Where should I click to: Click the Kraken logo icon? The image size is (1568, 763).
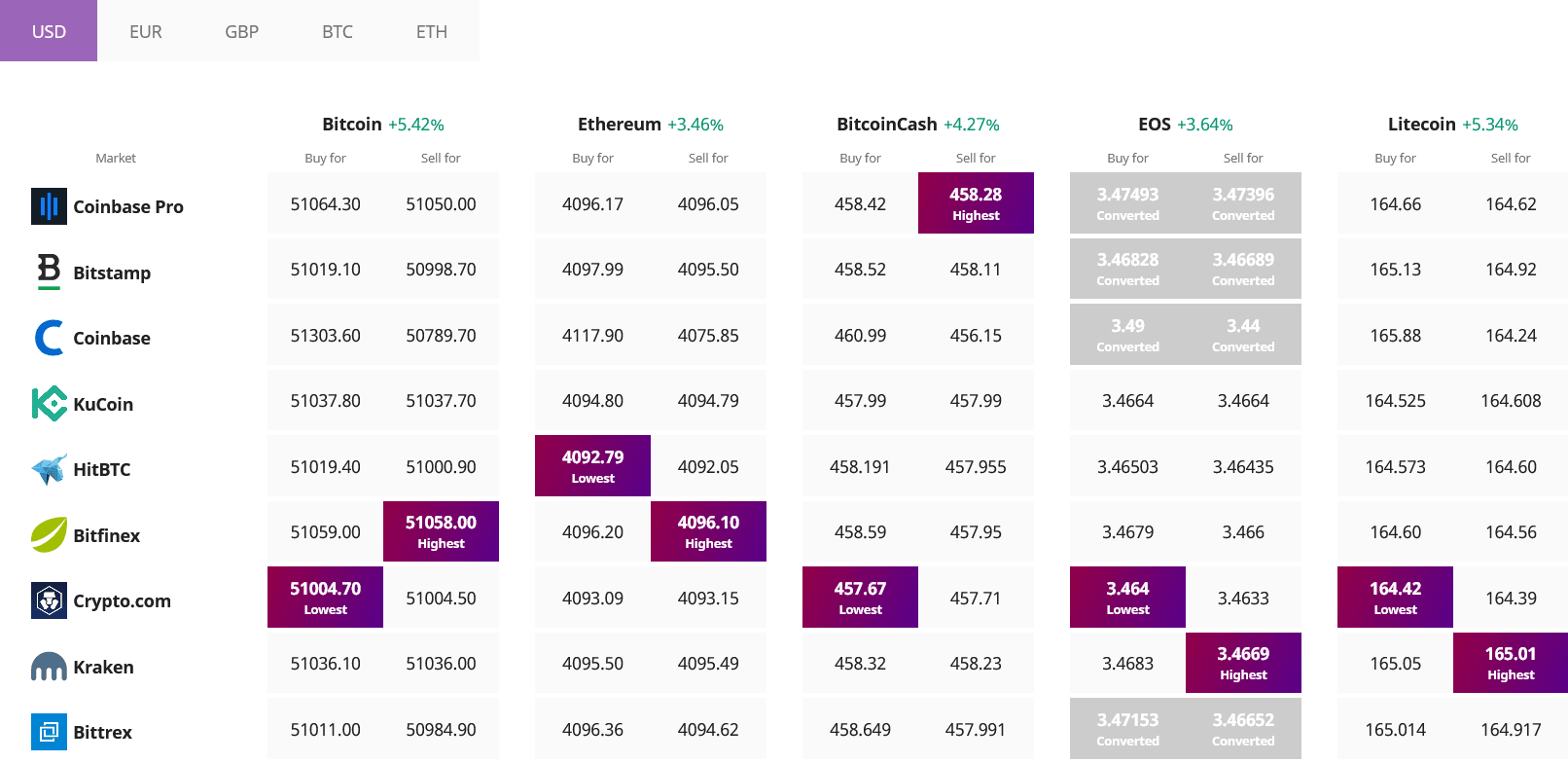click(x=49, y=667)
